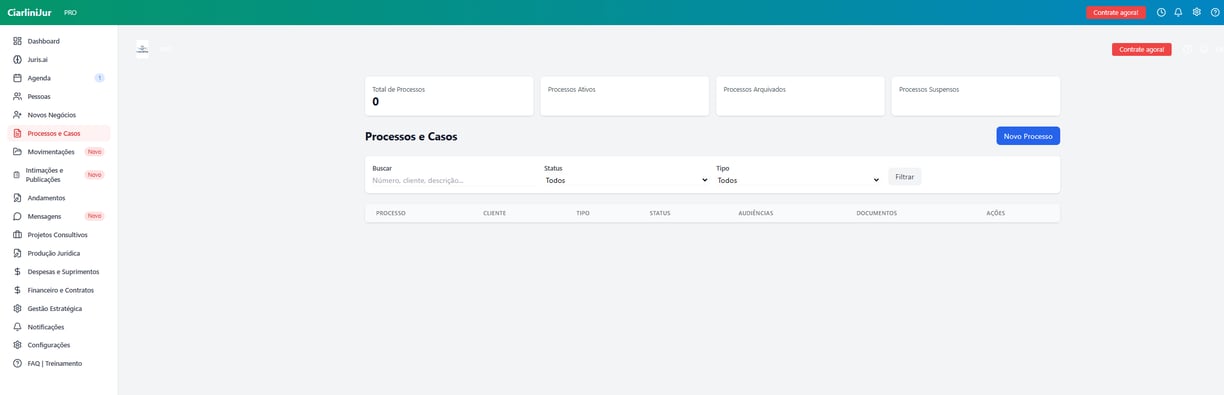This screenshot has height=395, width=1224.
Task: Click the Novo badge beside Mensagens
Action: tap(94, 216)
